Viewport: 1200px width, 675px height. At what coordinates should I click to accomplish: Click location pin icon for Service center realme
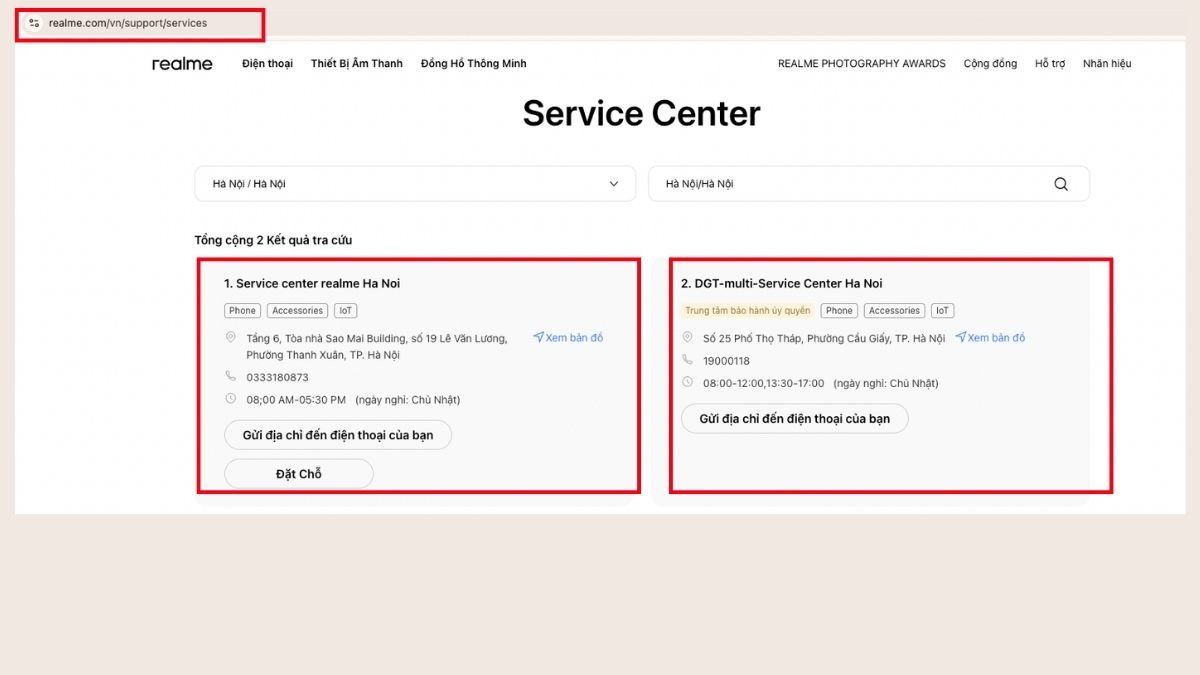click(231, 338)
